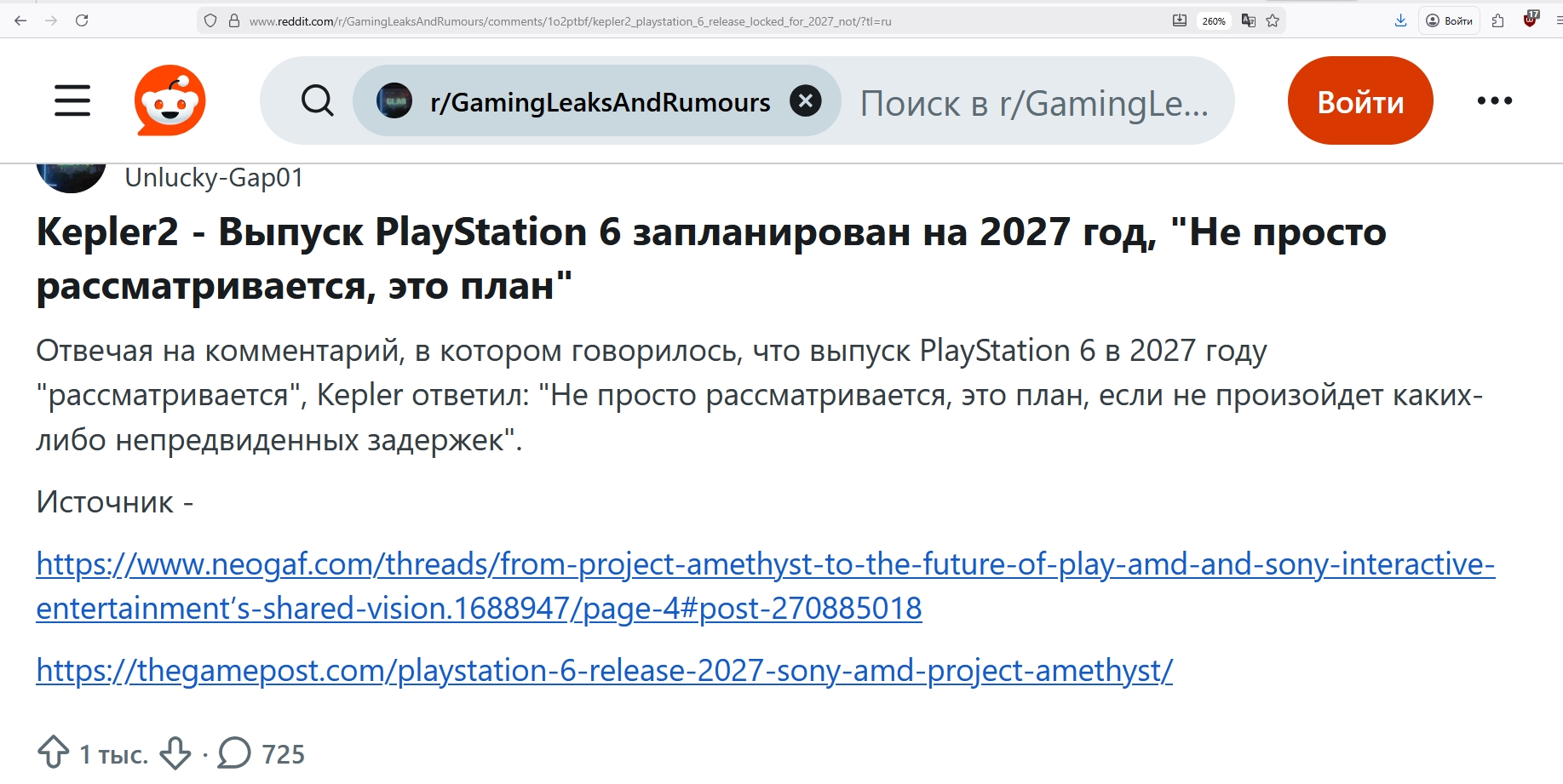Open the thegamepost.com article link
The image size is (1563, 784).
coord(605,671)
